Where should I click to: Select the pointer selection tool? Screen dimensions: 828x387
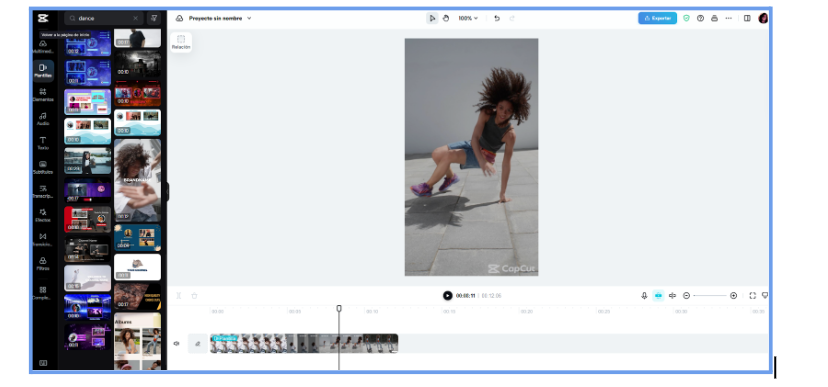[x=432, y=18]
